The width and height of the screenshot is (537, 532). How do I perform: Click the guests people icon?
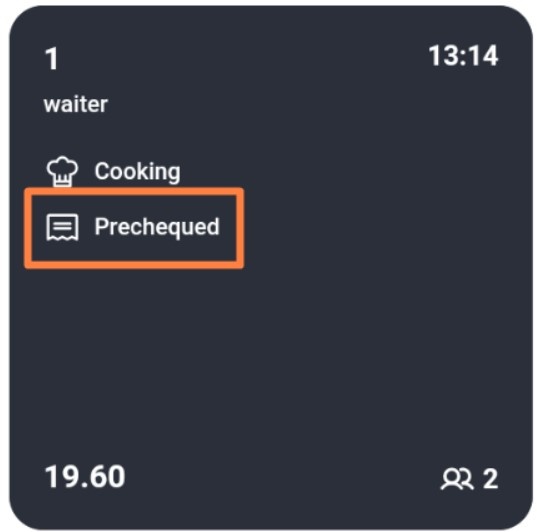tap(457, 479)
